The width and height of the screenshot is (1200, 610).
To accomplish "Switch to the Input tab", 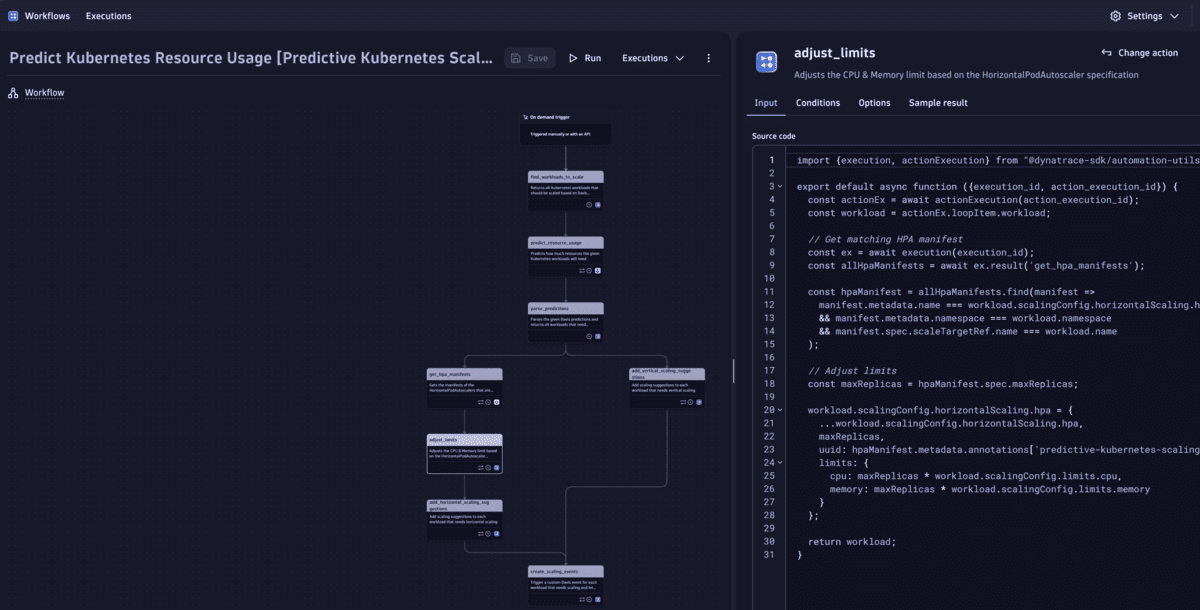I will click(766, 103).
